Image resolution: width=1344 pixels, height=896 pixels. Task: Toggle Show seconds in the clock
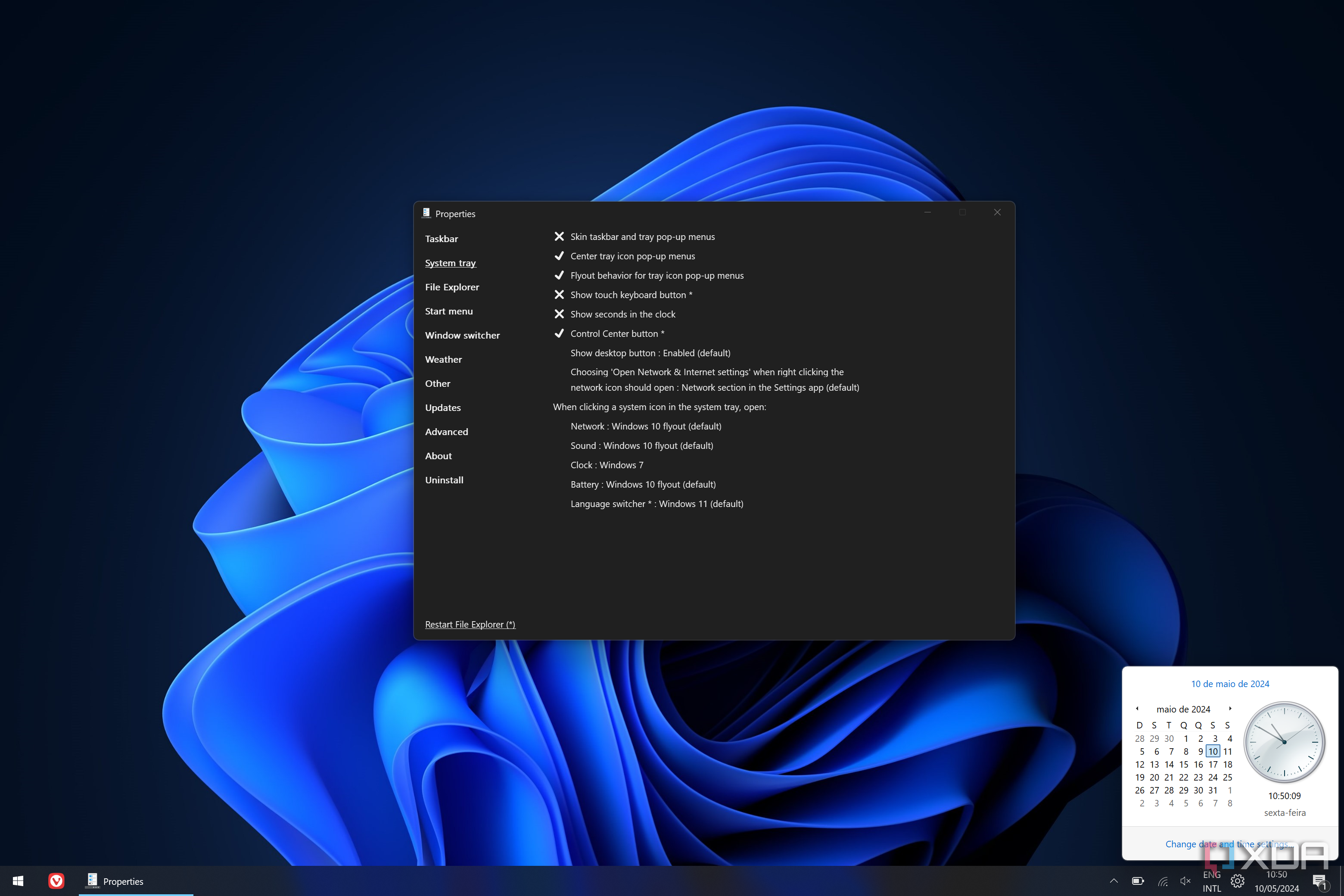622,314
